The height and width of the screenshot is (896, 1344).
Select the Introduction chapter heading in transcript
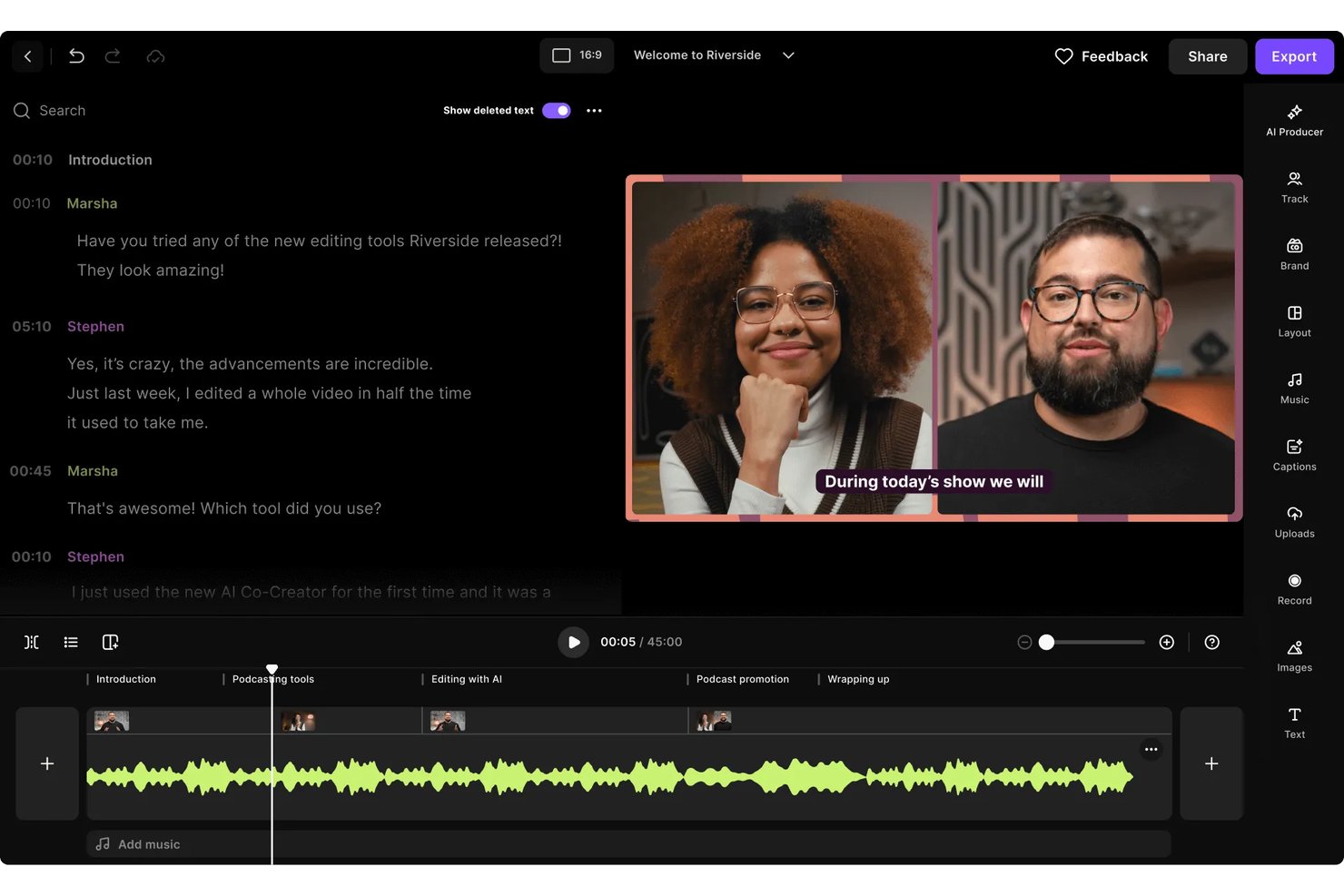[110, 160]
